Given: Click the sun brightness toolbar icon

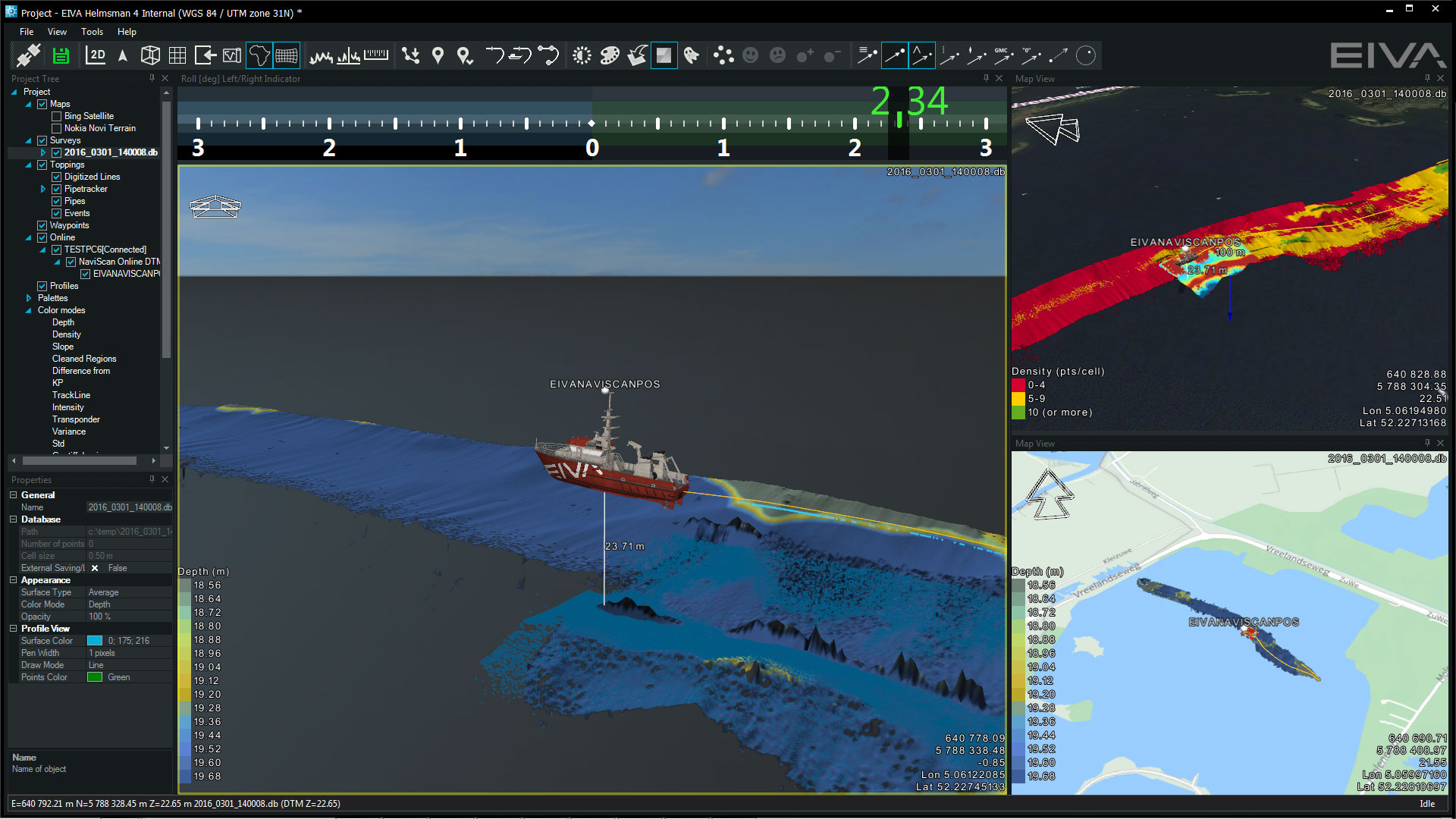Looking at the screenshot, I should [582, 55].
